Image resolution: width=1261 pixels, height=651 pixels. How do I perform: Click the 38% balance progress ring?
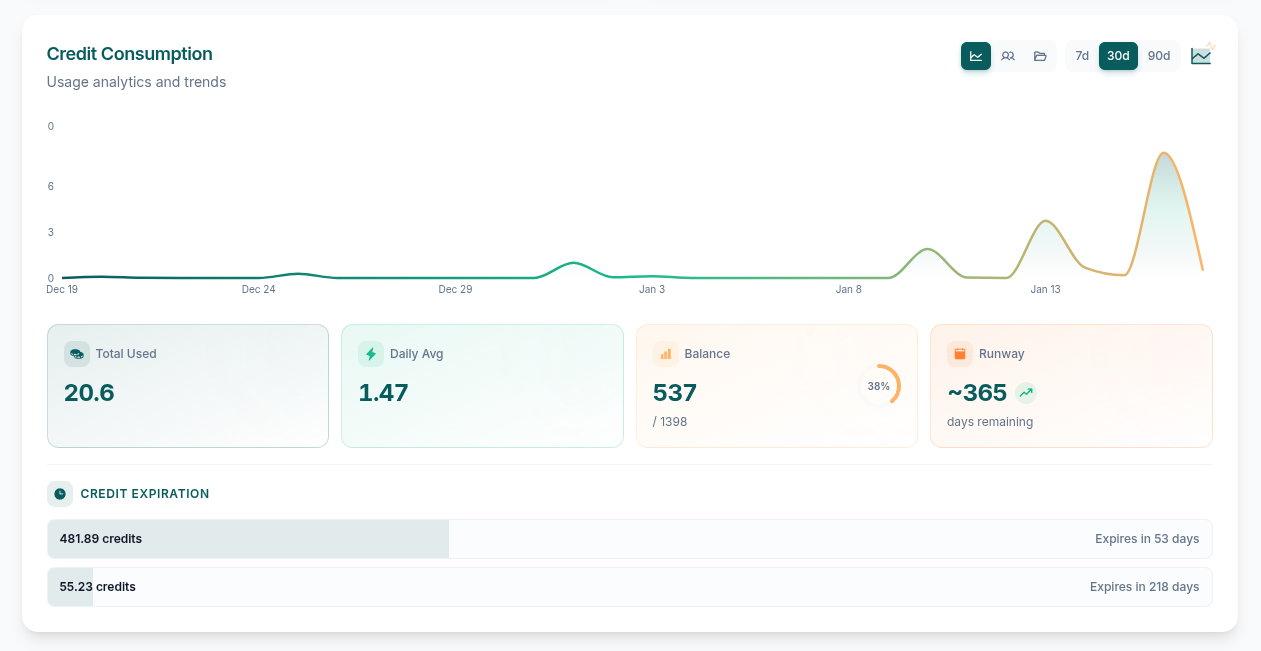point(879,386)
